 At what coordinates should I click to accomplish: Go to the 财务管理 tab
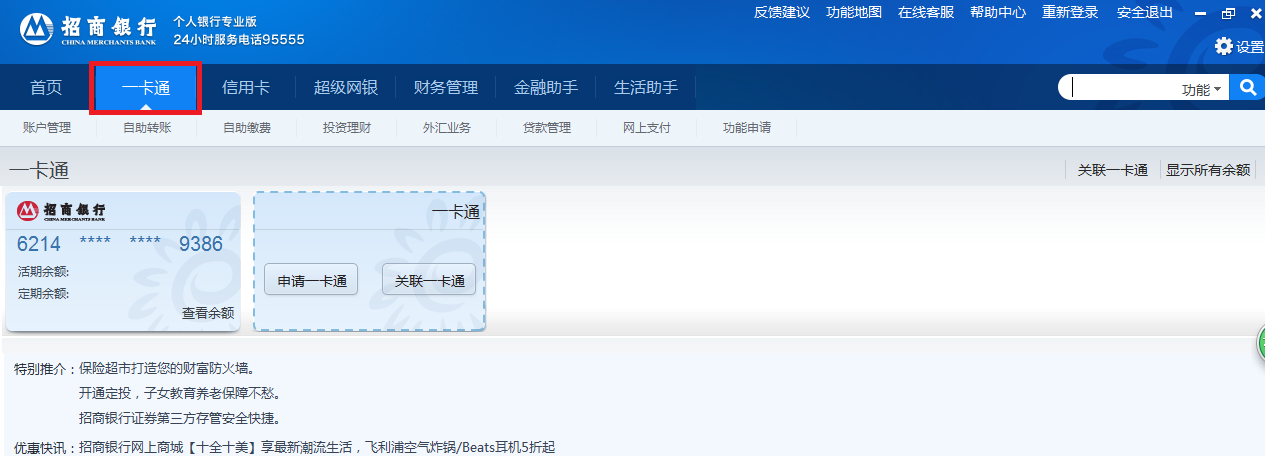446,88
